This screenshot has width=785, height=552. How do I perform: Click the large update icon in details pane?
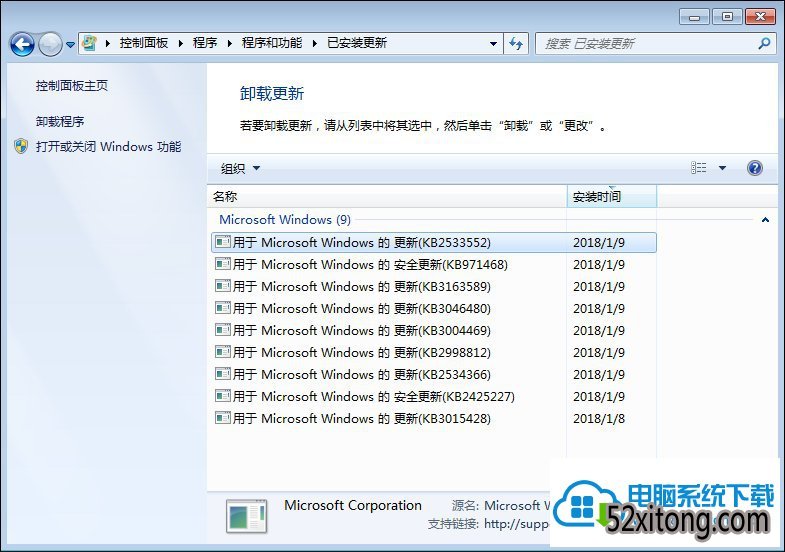point(246,515)
